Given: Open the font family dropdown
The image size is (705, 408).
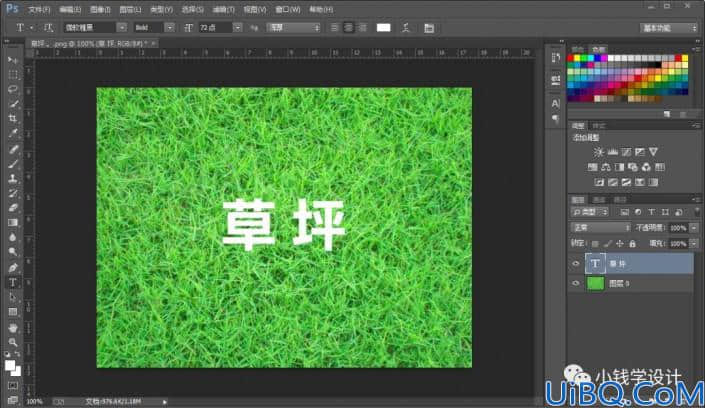Looking at the screenshot, I should 122,28.
